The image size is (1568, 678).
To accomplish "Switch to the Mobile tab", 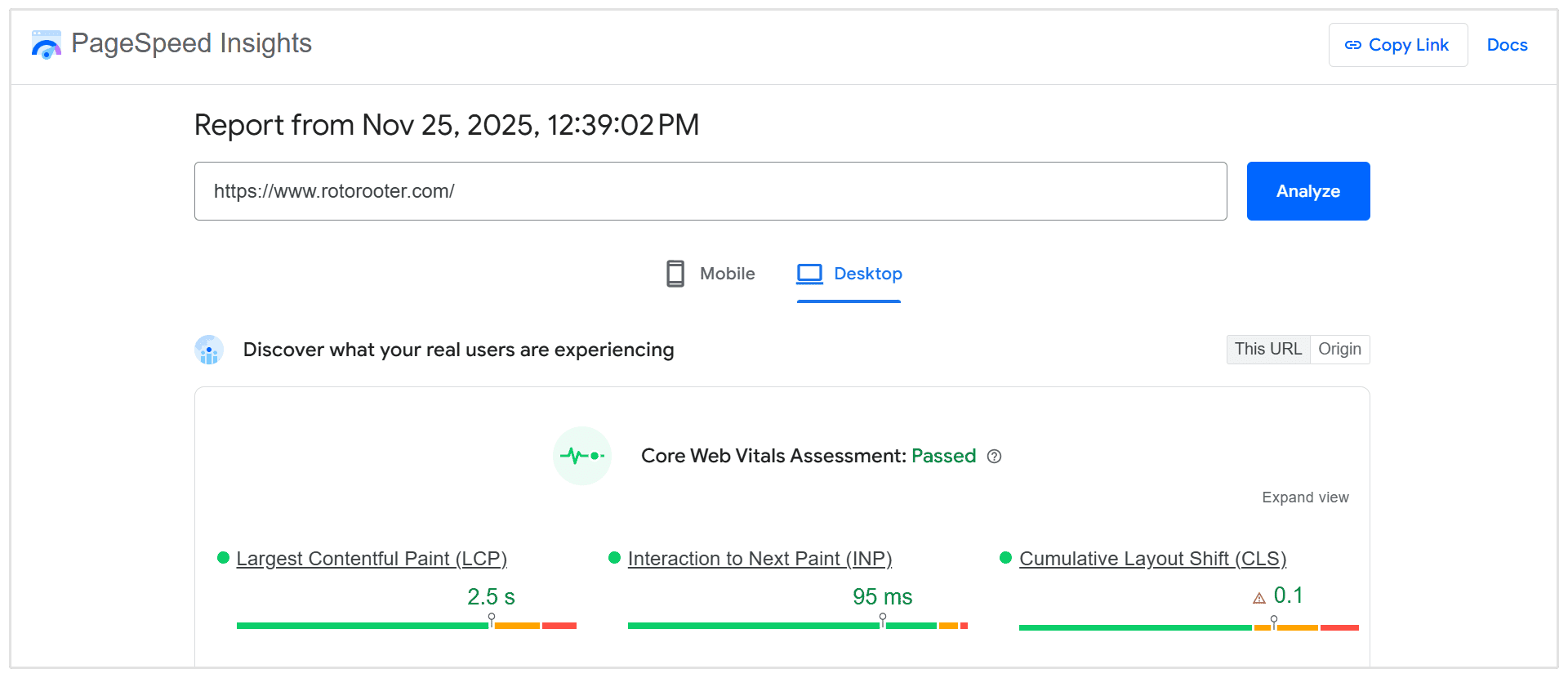I will point(727,274).
